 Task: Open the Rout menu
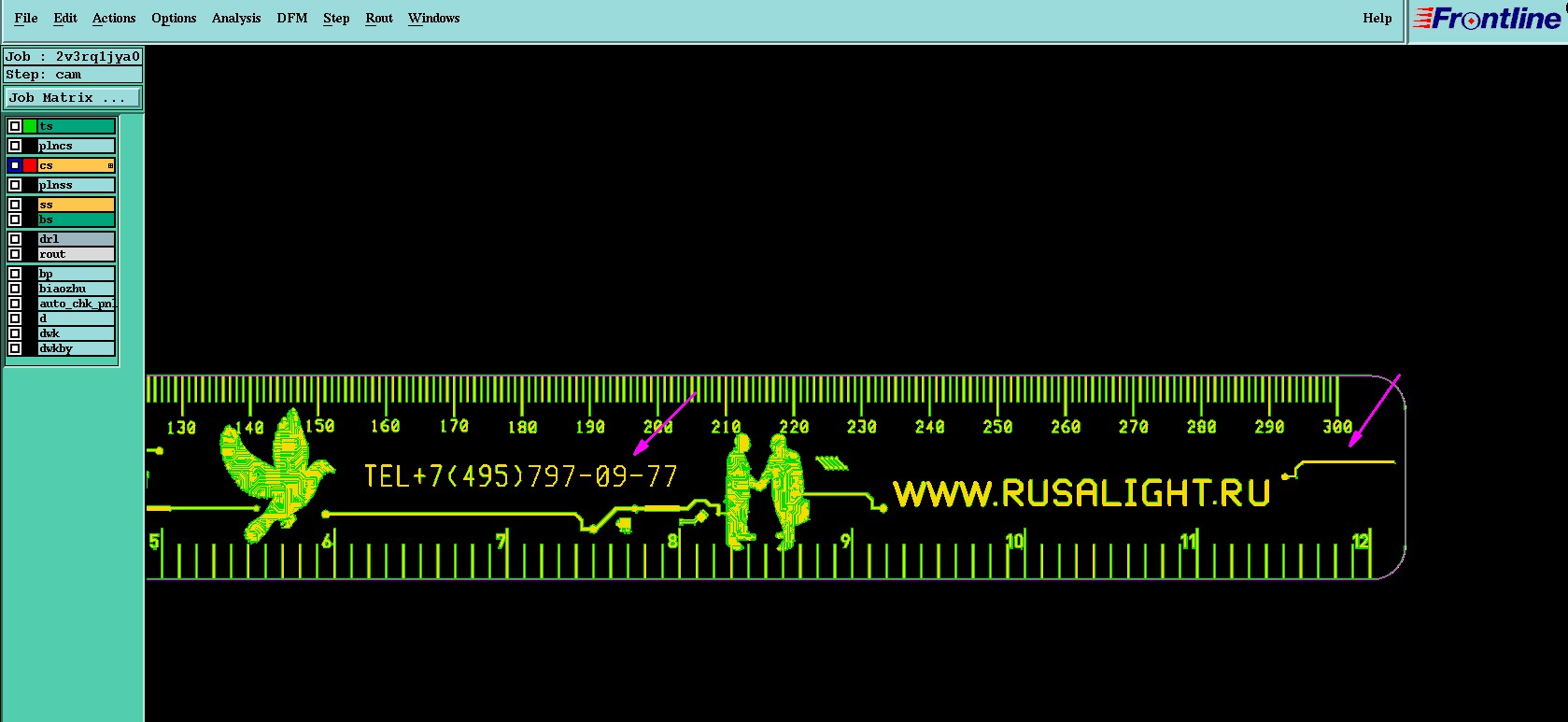click(379, 18)
